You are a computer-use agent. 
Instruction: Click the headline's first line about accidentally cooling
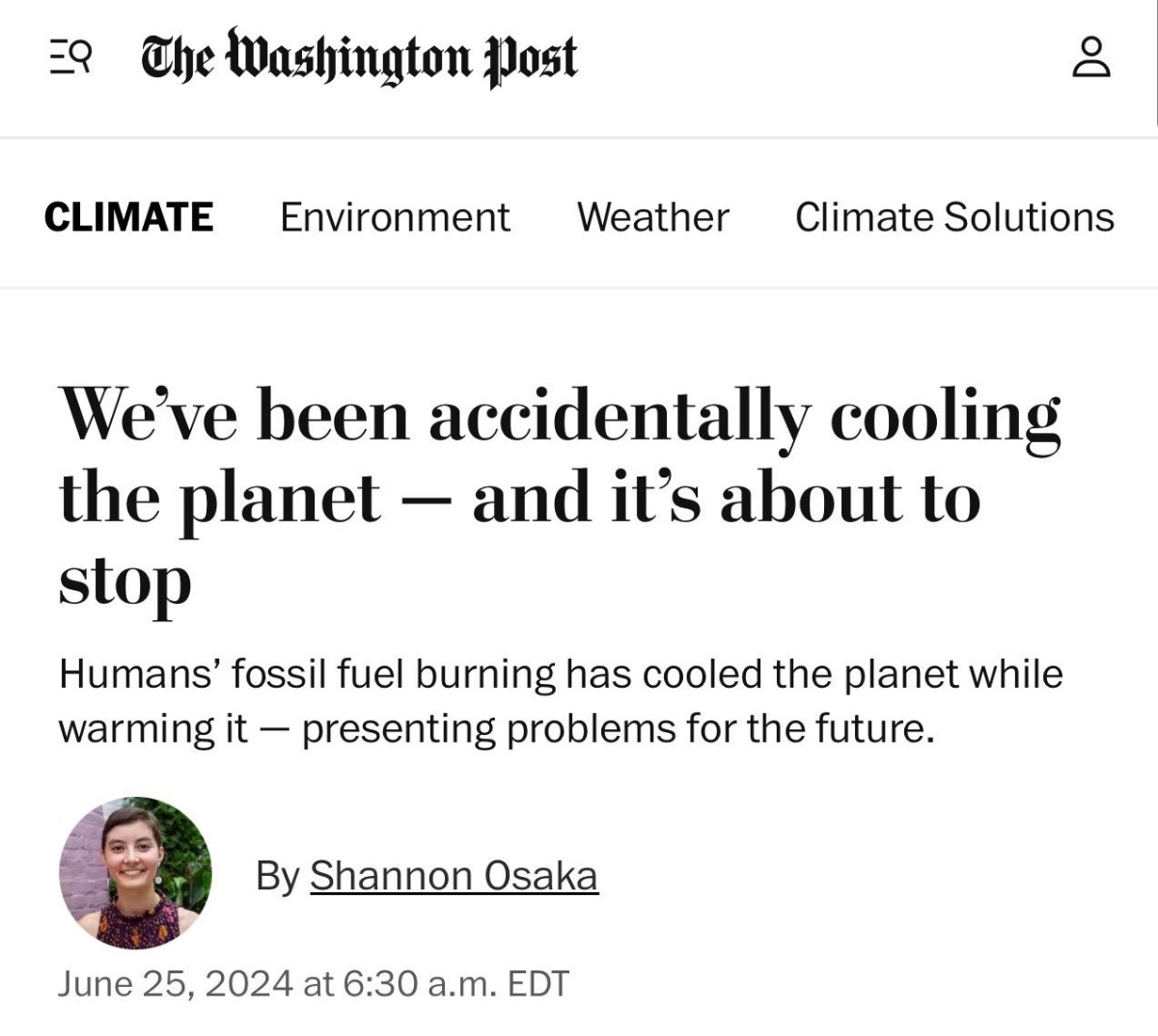click(x=560, y=417)
